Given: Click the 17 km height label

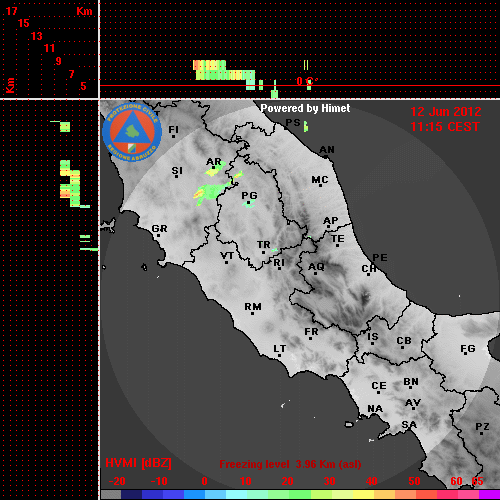Looking at the screenshot, I should pyautogui.click(x=11, y=11).
